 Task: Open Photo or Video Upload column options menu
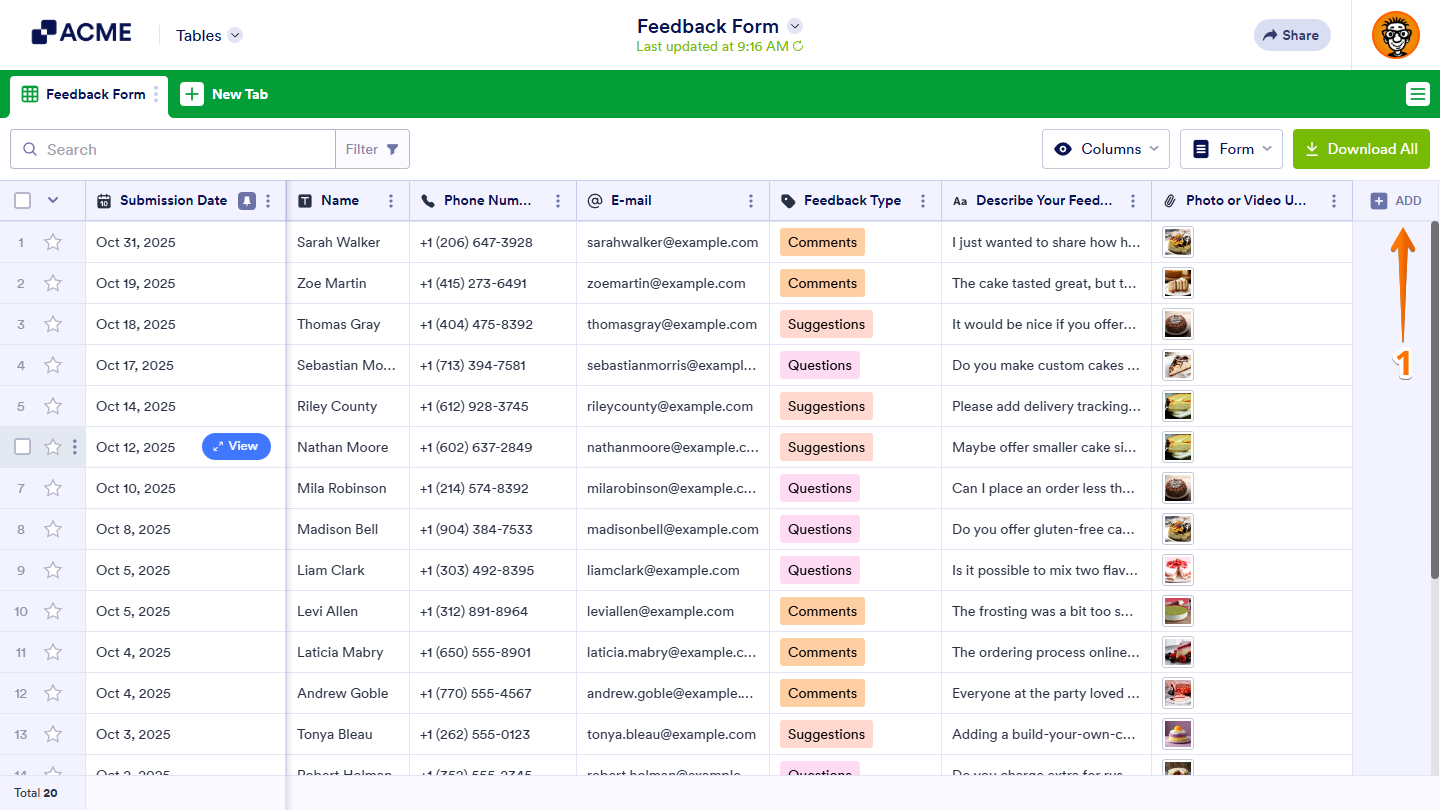tap(1334, 201)
